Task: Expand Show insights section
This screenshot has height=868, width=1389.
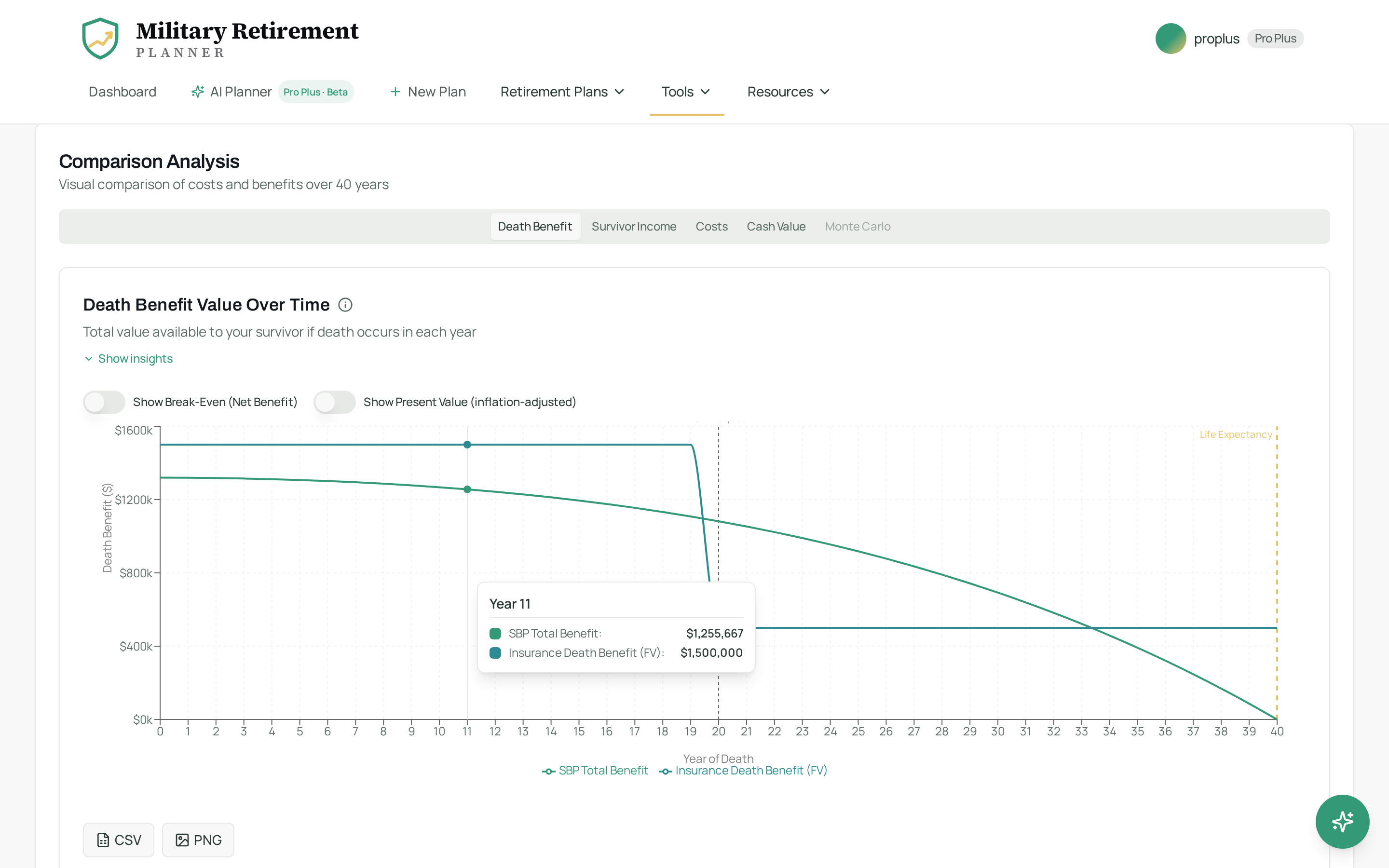Action: tap(129, 358)
